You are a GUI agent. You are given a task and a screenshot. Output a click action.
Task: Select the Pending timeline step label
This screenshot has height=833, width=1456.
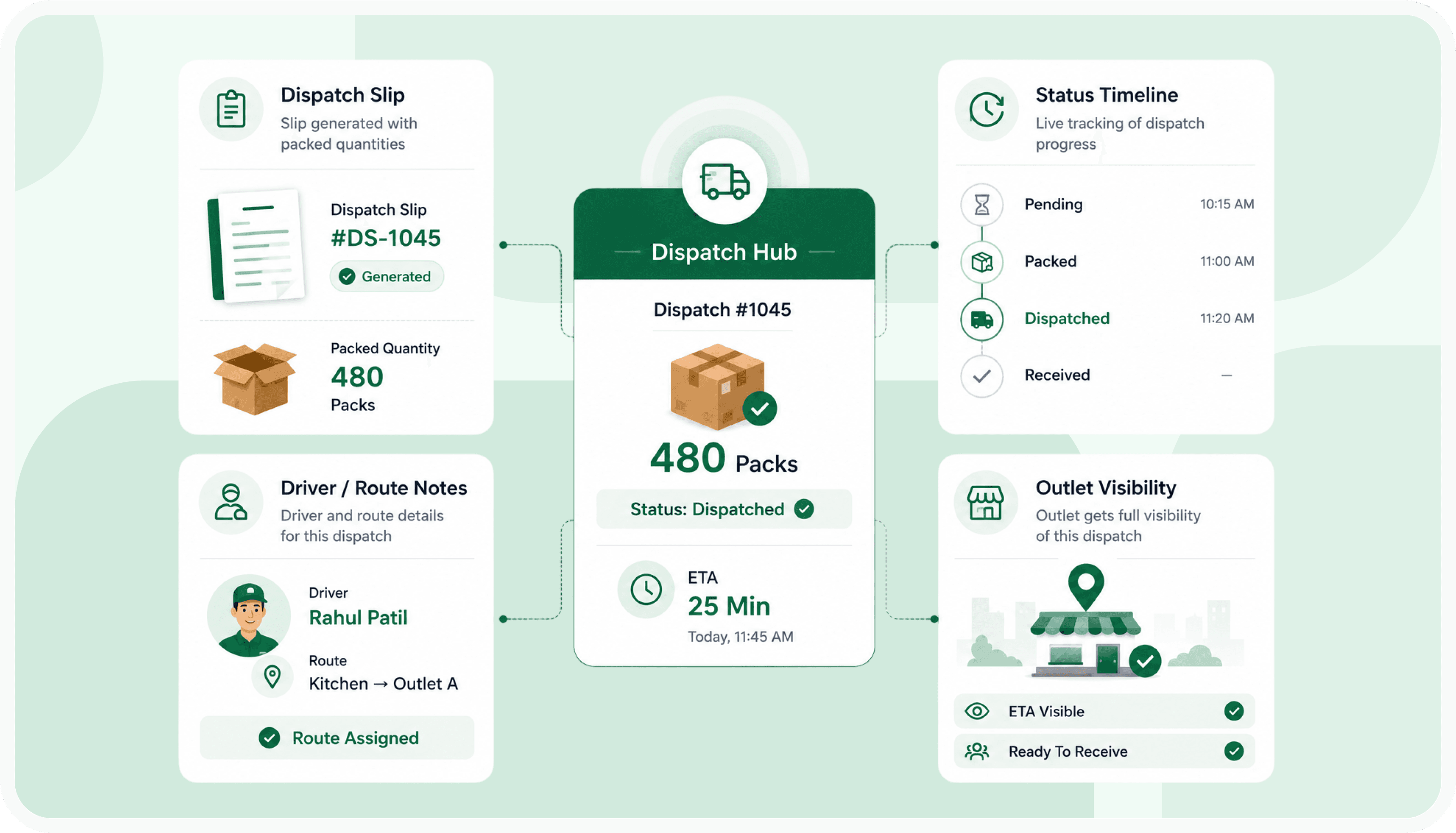pyautogui.click(x=1053, y=204)
